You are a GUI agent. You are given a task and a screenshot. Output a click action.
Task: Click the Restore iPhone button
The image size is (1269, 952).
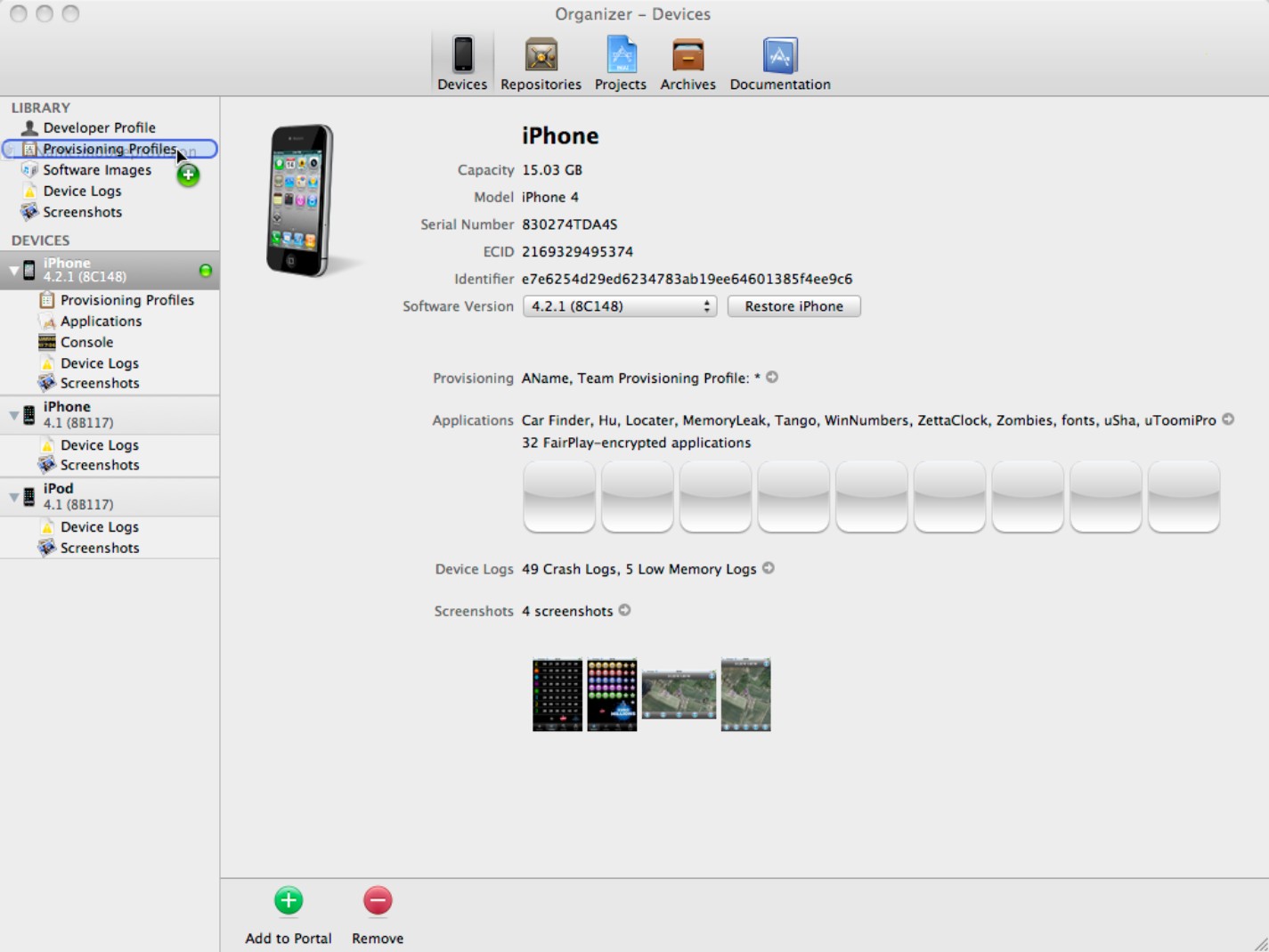point(794,306)
